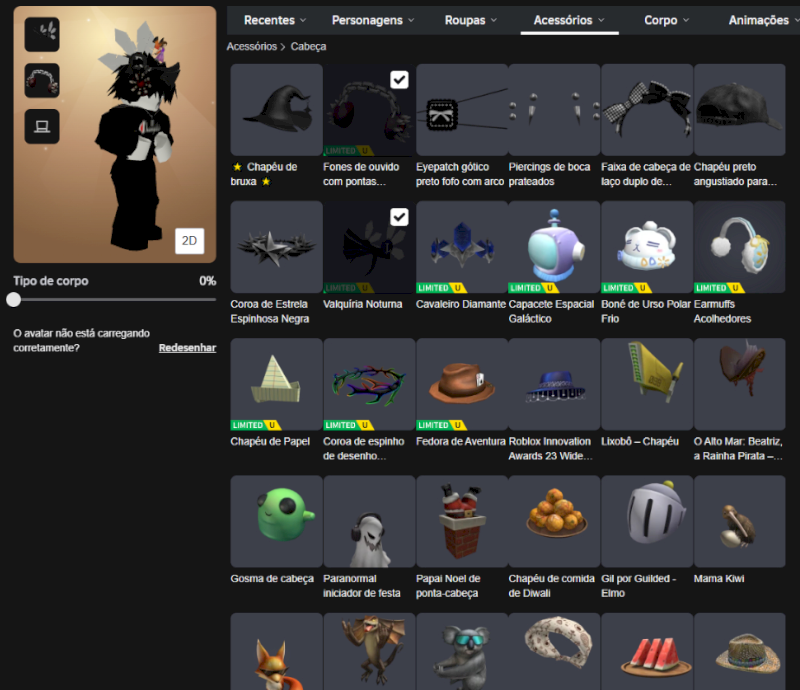The height and width of the screenshot is (690, 800).
Task: Click the Tipo de corpo slider handle
Action: pos(14,299)
